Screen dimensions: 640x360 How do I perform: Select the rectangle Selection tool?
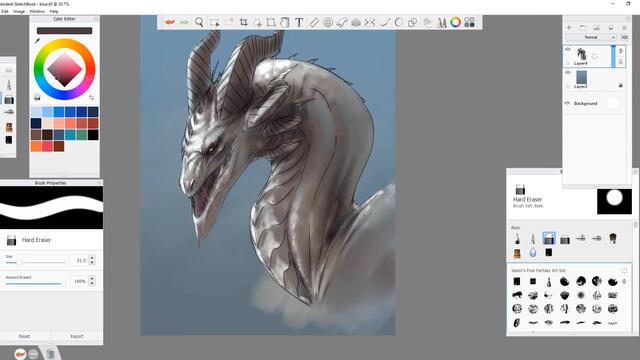point(214,22)
